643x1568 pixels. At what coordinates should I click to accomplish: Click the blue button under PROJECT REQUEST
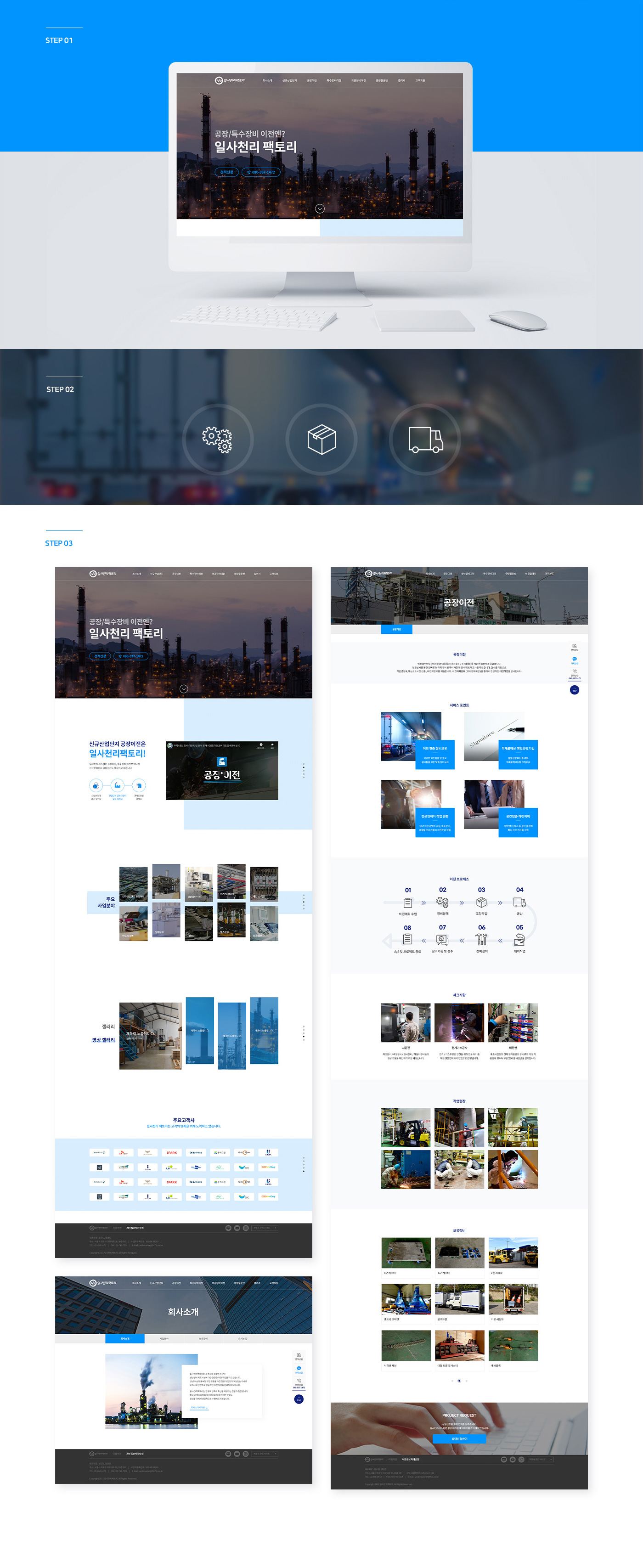pyautogui.click(x=459, y=1438)
